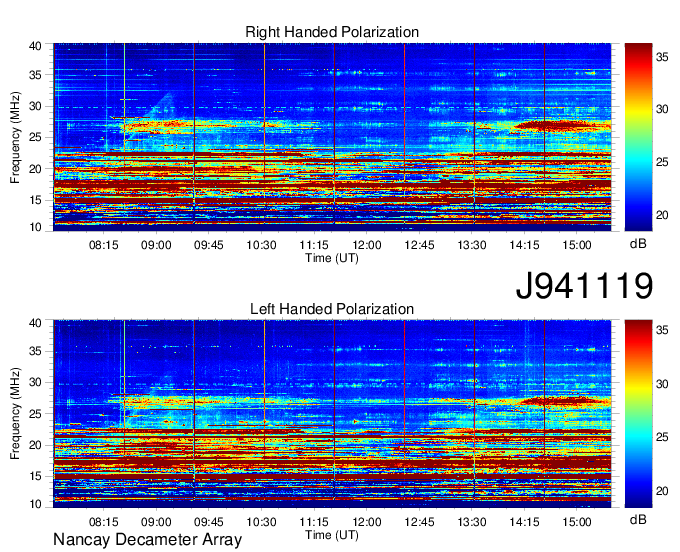
Task: Click the 12:45 time tick under the top plot
Action: tap(419, 245)
